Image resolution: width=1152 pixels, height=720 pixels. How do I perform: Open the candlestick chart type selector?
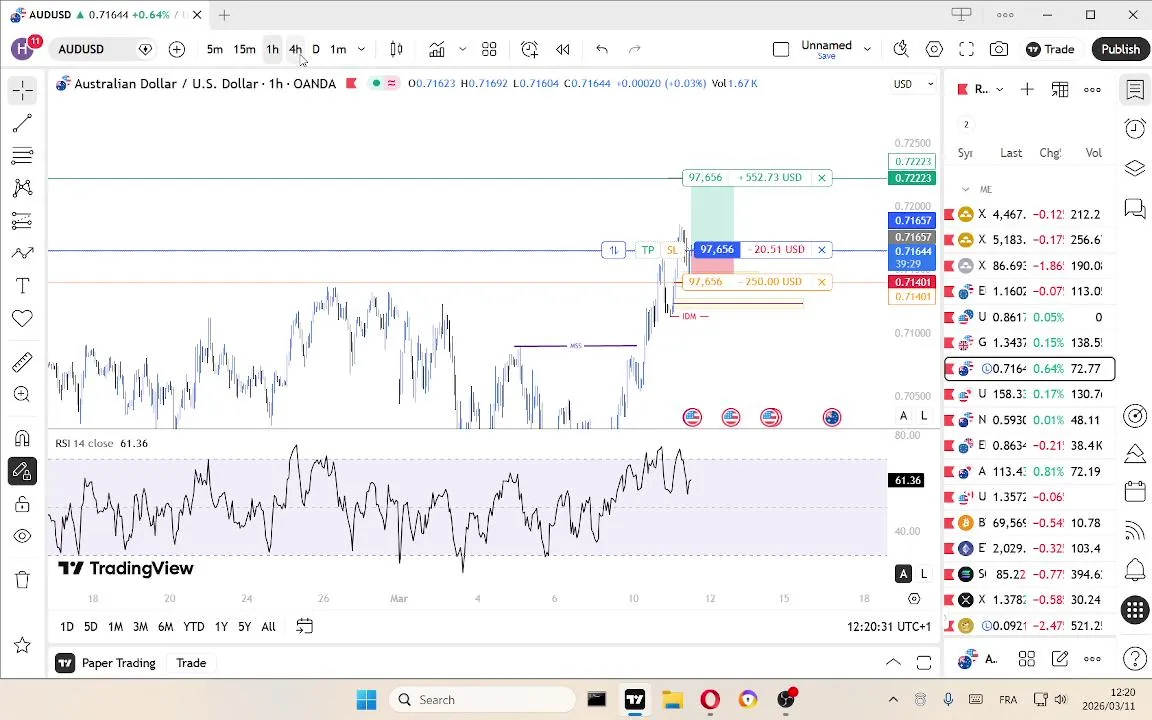click(396, 49)
